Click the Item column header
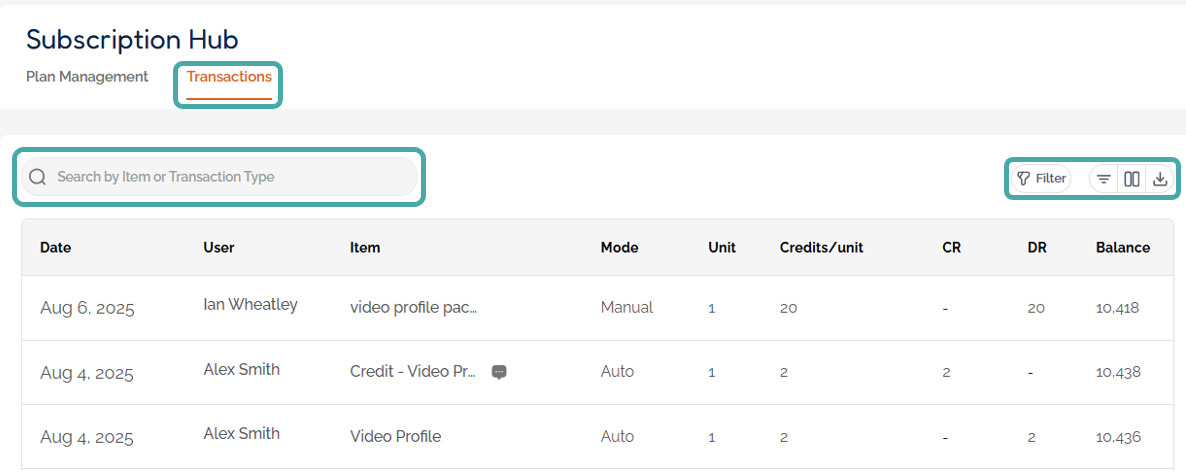Viewport: 1186px width, 476px height. [x=365, y=248]
